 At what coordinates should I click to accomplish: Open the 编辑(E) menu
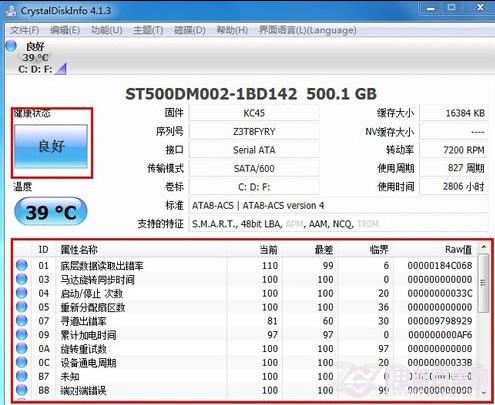pos(65,30)
